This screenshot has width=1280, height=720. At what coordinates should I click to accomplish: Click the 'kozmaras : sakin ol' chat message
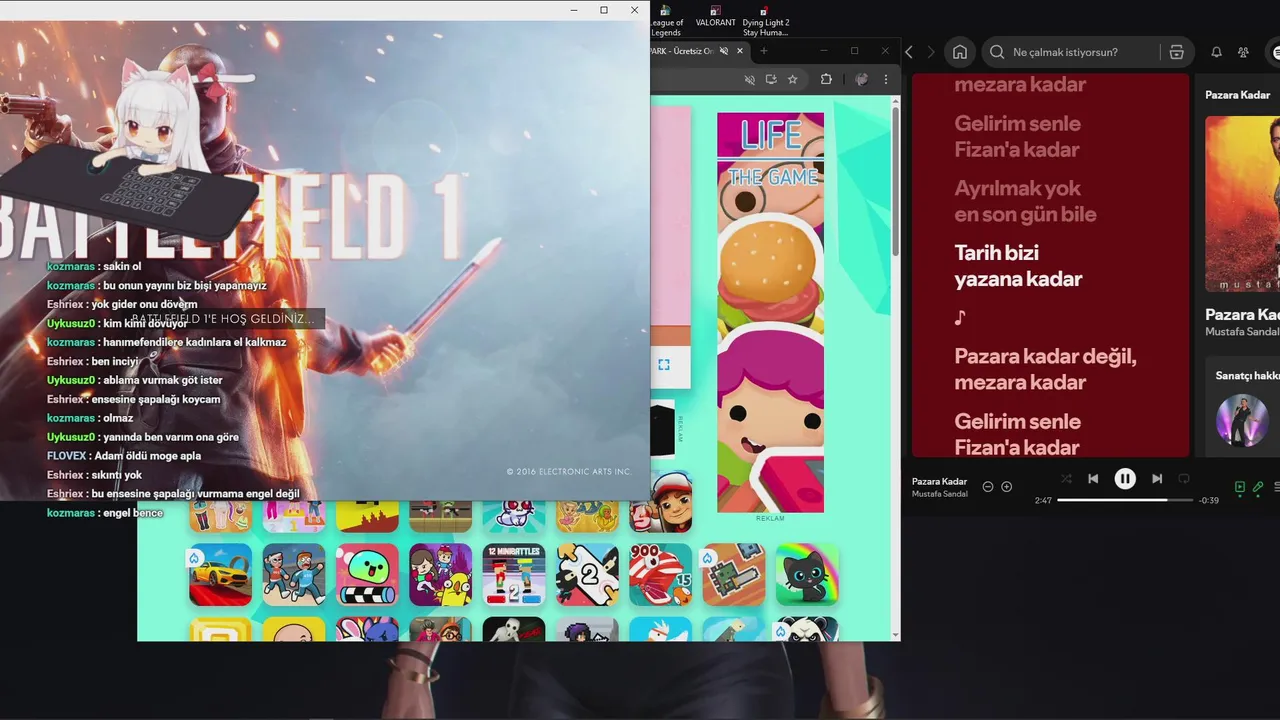(94, 266)
